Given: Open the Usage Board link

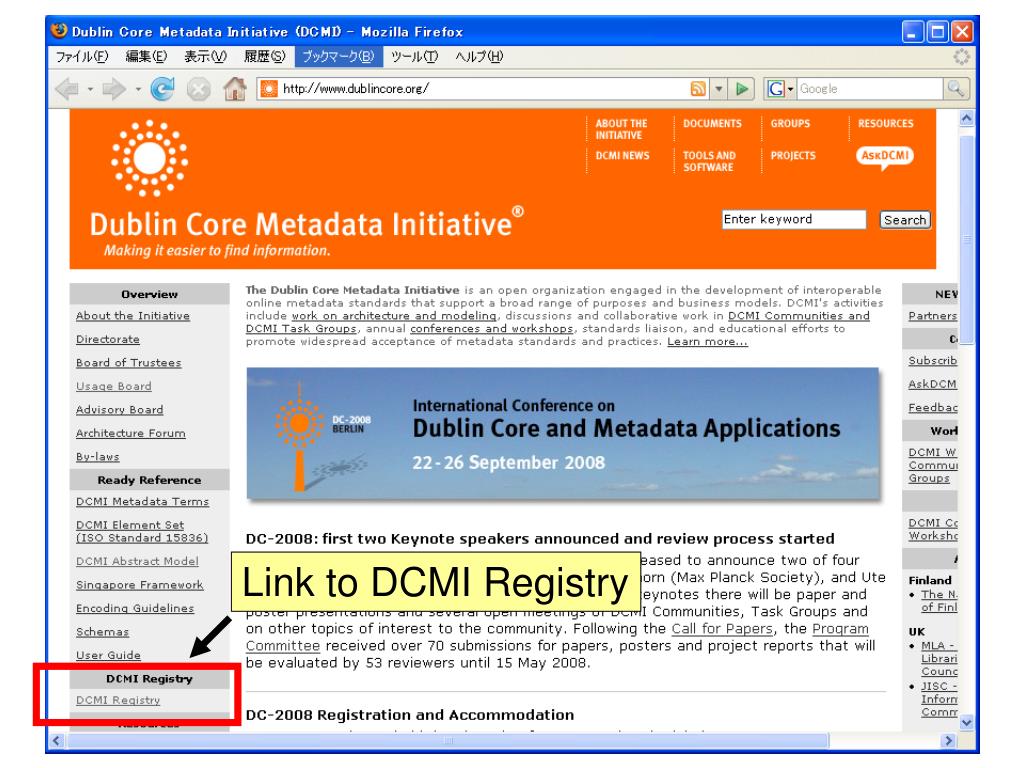Looking at the screenshot, I should 114,387.
